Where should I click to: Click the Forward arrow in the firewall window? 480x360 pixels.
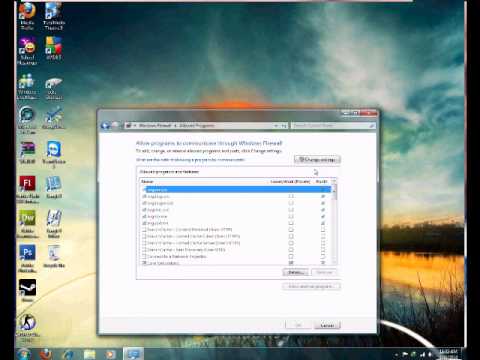click(116, 126)
